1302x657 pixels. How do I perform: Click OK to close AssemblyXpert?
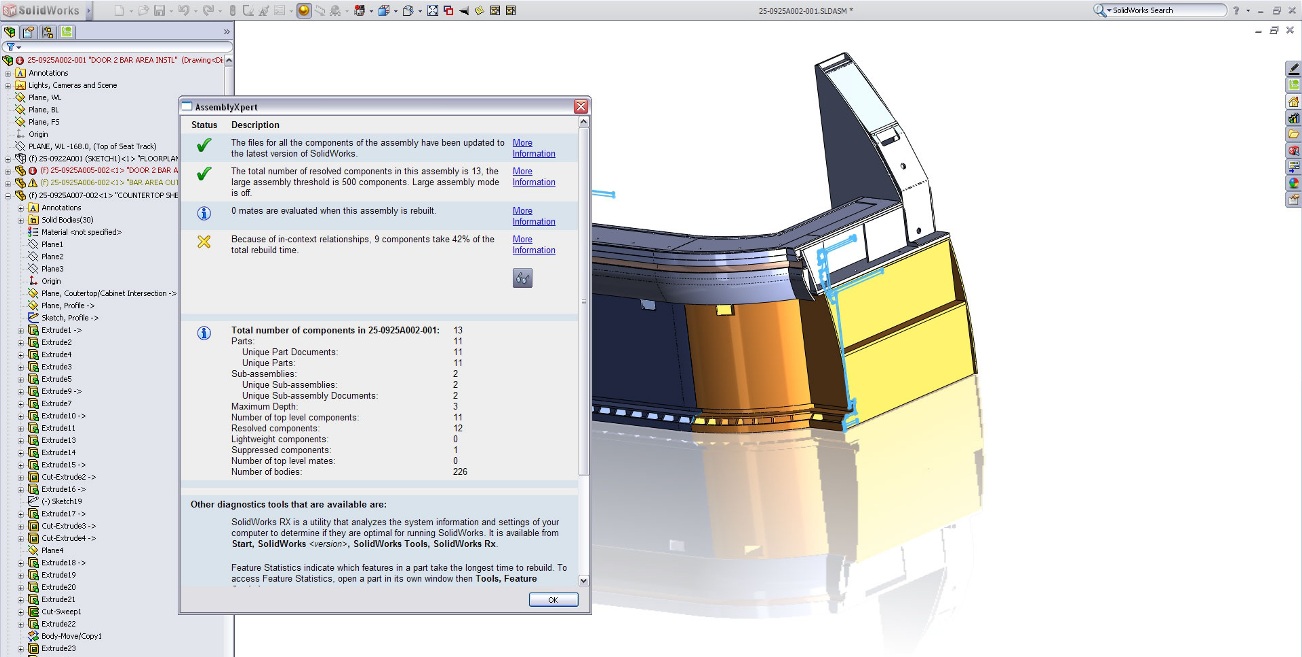(x=553, y=599)
